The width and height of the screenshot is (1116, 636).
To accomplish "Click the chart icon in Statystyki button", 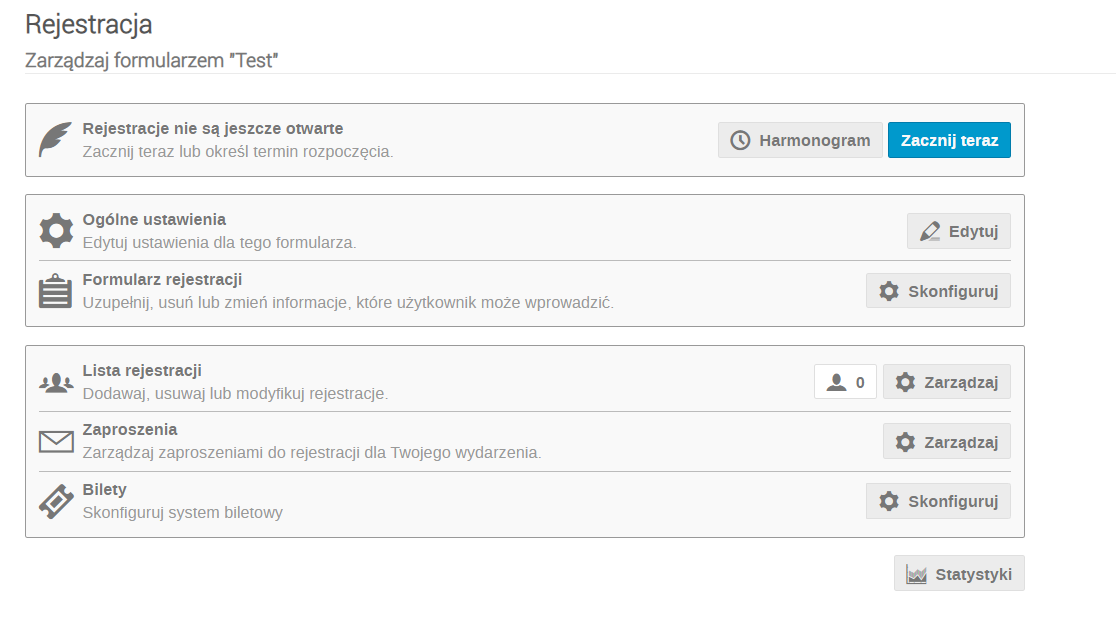I will coord(917,574).
